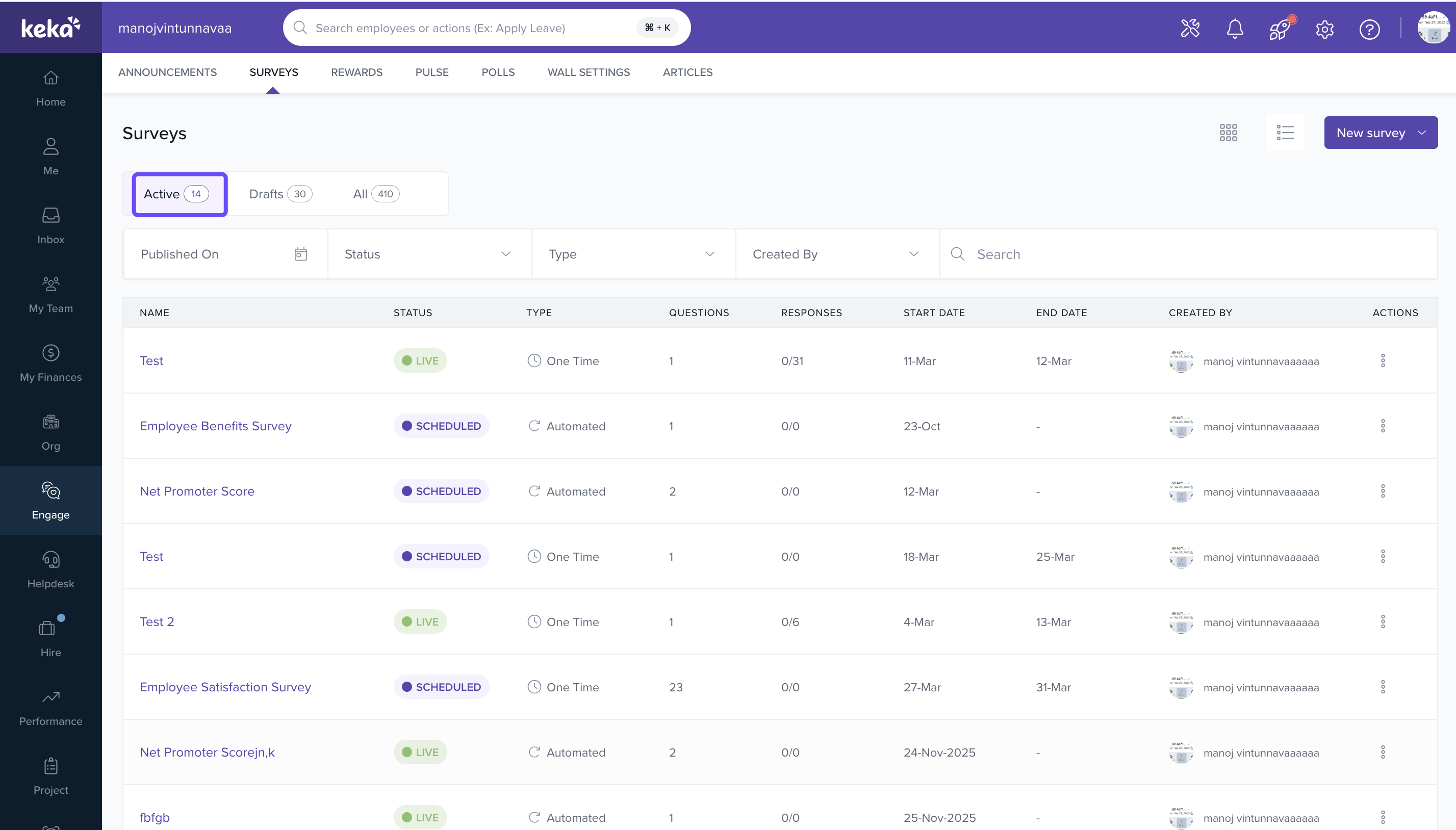Expand the Type filter dropdown
Image resolution: width=1456 pixels, height=830 pixels.
click(633, 254)
